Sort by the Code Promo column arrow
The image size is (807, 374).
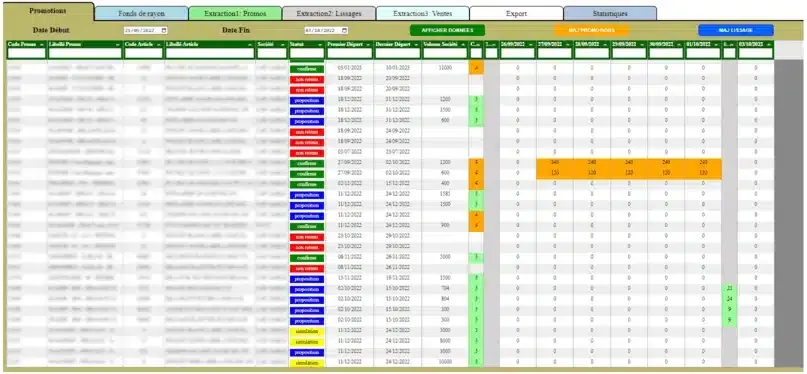(x=43, y=45)
